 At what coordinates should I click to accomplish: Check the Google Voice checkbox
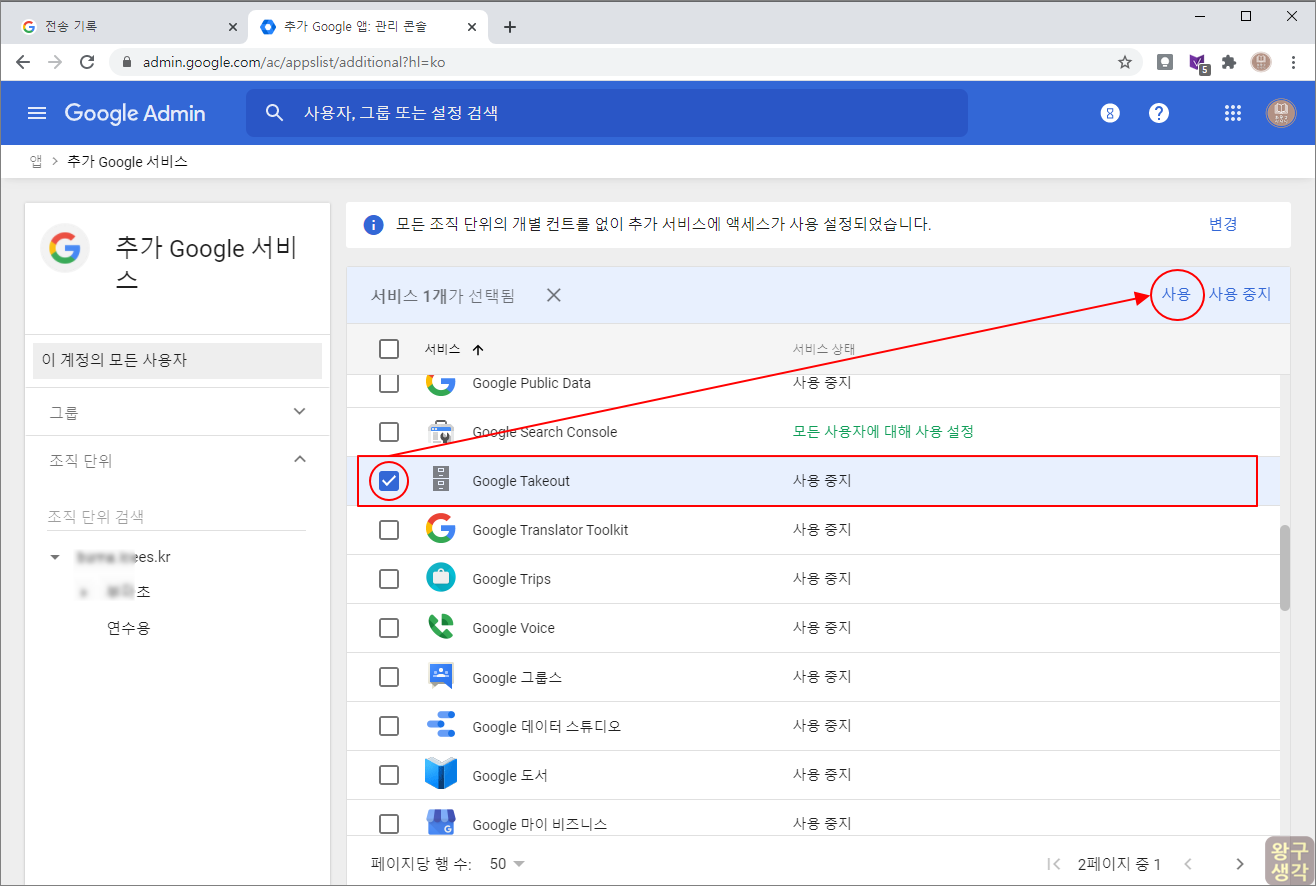[389, 628]
